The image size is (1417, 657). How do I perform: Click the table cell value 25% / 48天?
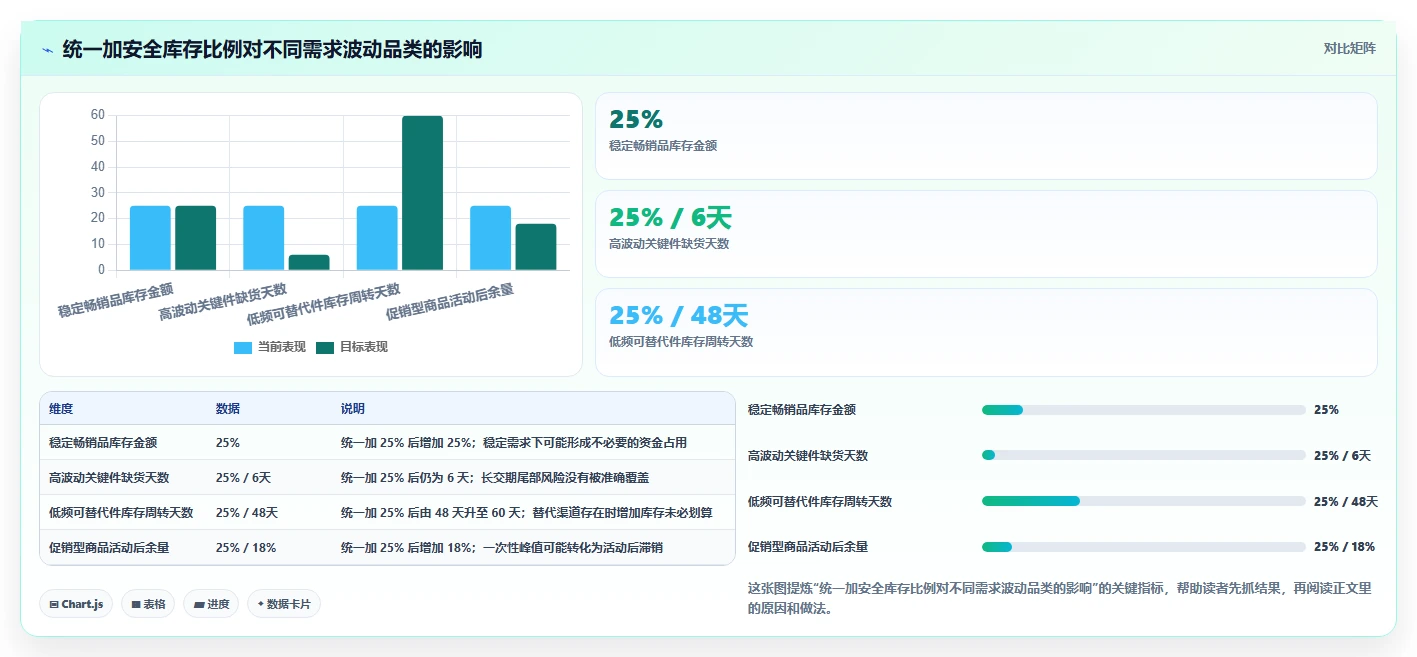[x=247, y=513]
